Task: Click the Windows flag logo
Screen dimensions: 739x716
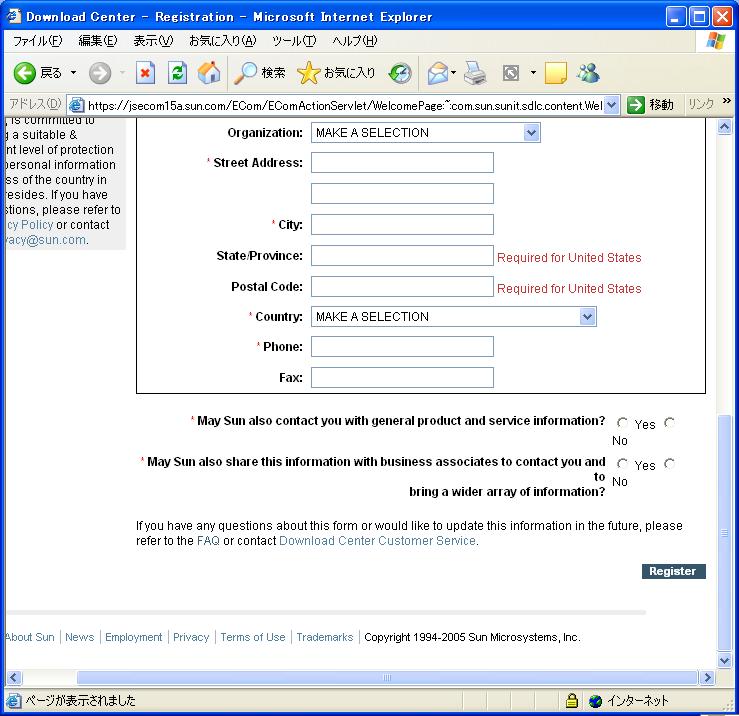Action: (x=716, y=41)
